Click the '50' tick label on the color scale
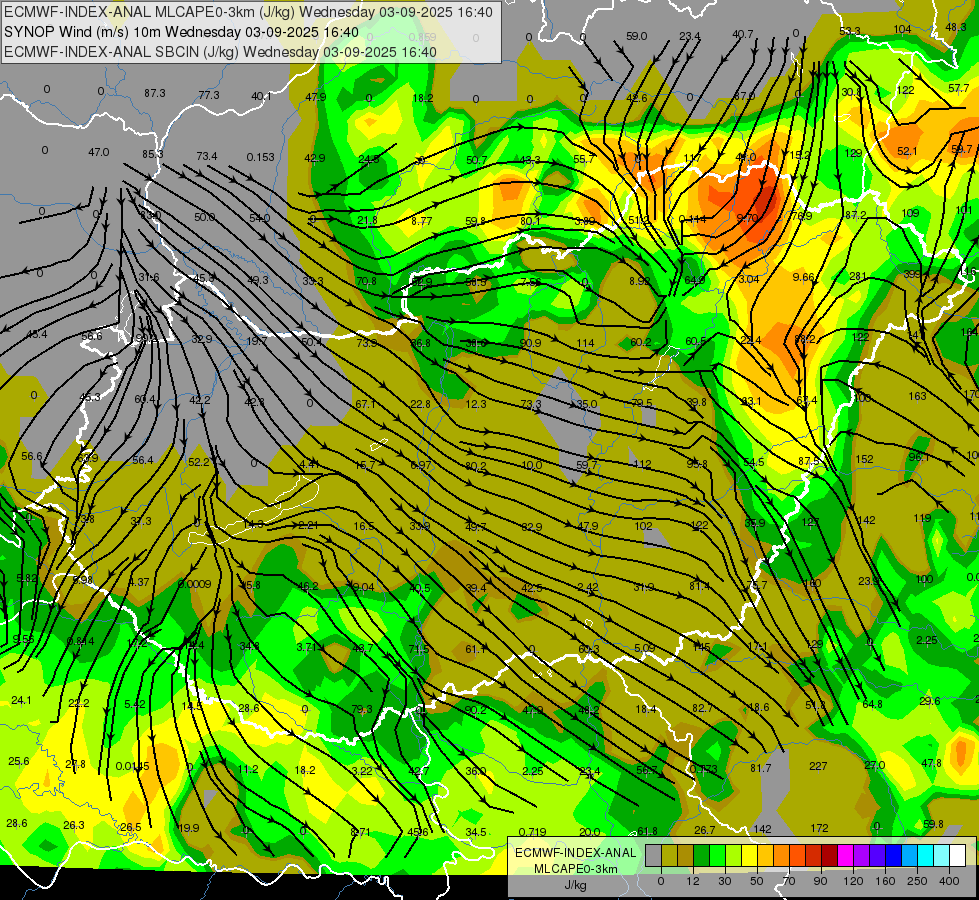The height and width of the screenshot is (900, 979). coord(757,881)
